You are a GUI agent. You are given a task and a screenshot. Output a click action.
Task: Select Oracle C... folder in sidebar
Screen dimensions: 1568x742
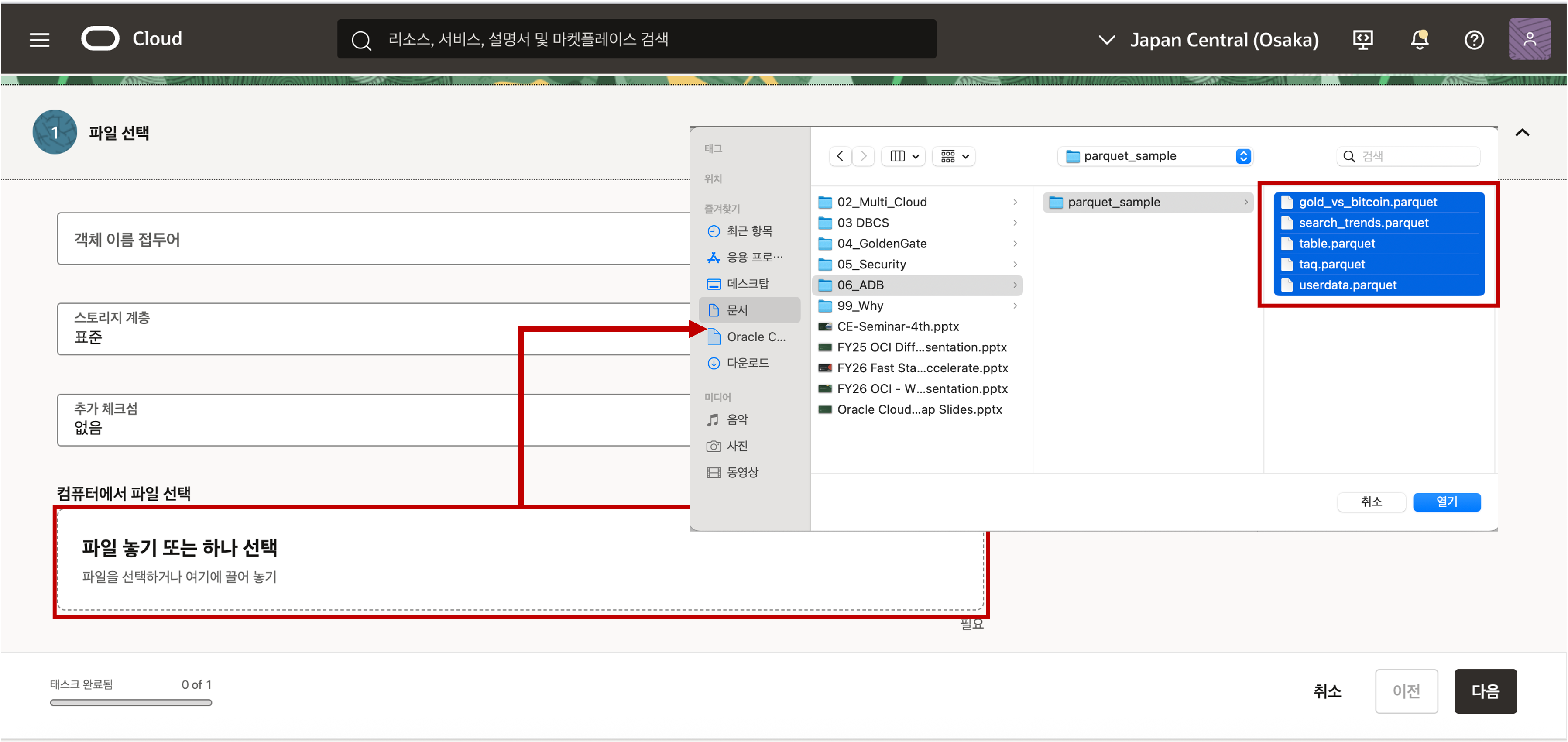[749, 337]
